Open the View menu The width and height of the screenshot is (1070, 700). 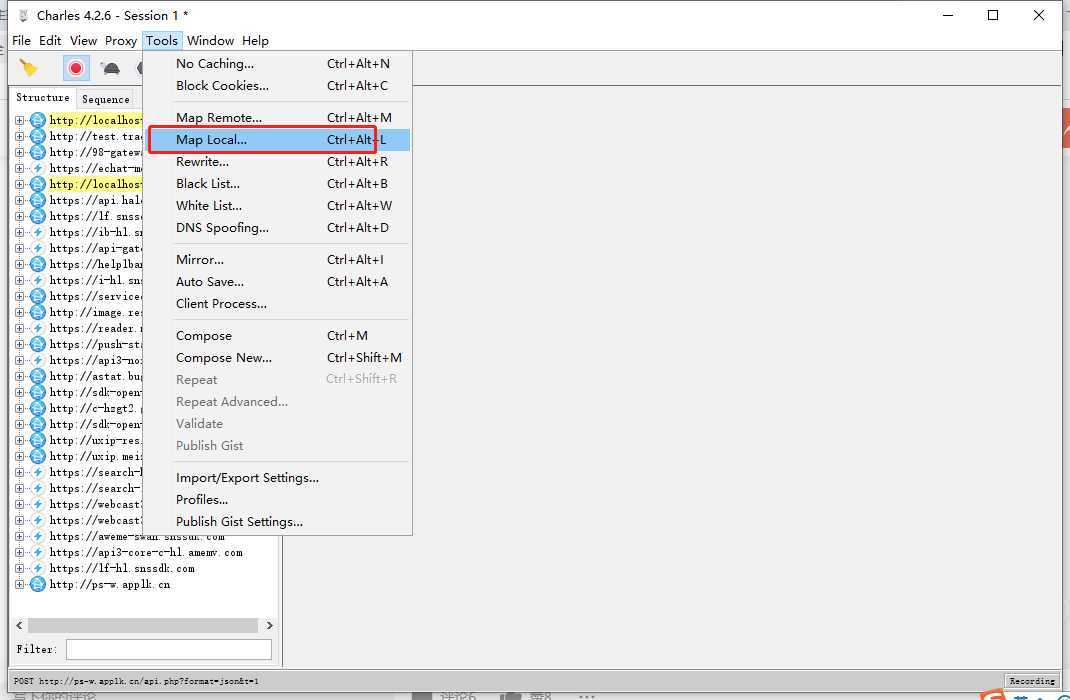click(x=83, y=41)
